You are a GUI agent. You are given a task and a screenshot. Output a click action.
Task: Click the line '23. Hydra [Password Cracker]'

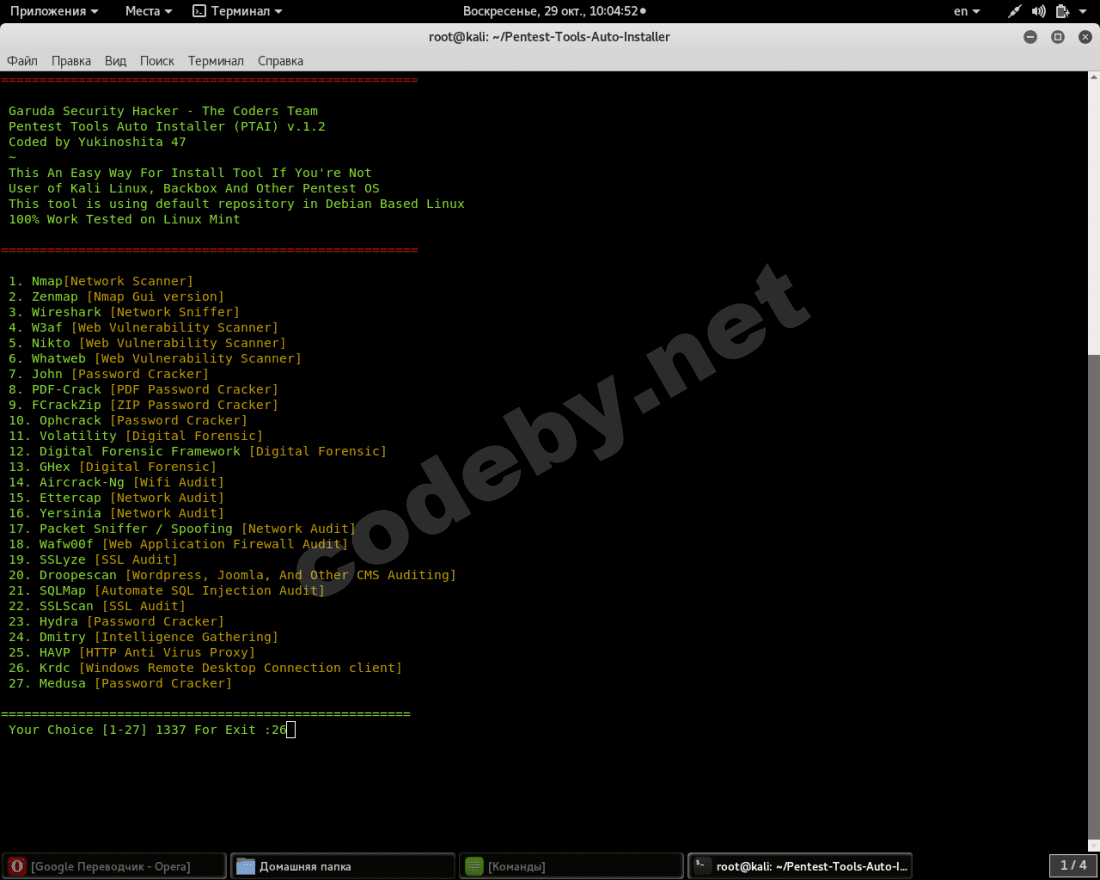click(116, 621)
